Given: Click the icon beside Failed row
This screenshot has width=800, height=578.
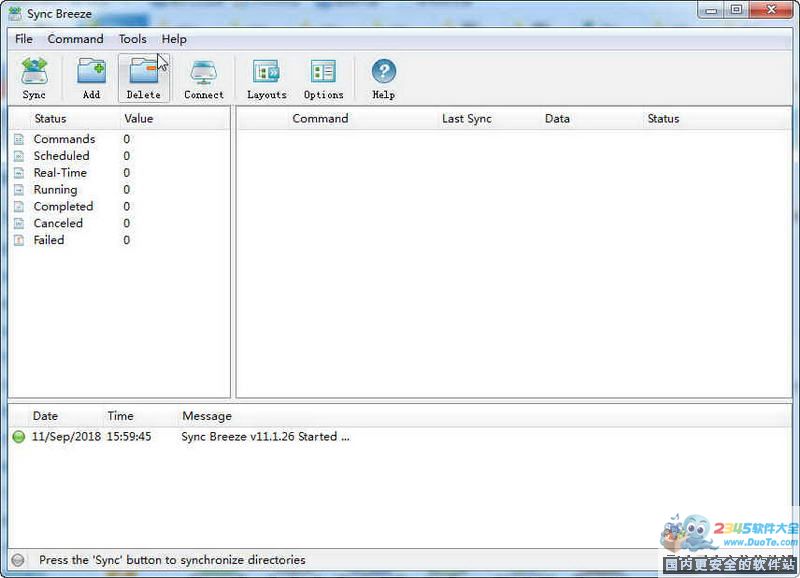Looking at the screenshot, I should click(x=19, y=240).
